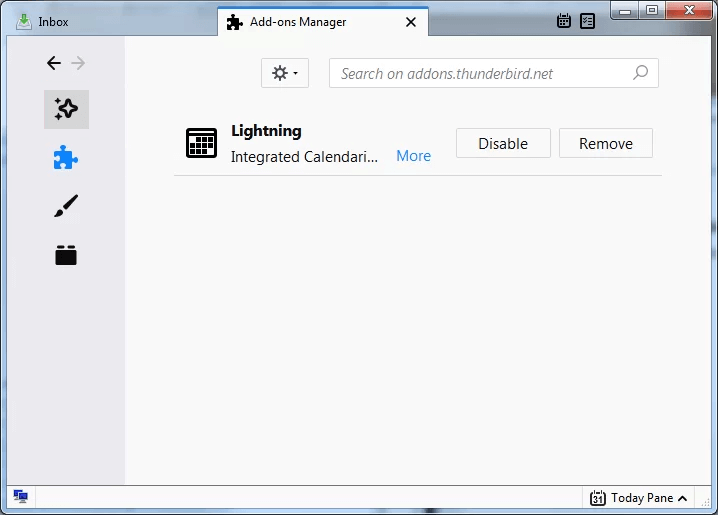Open the Plugins brick category
The width and height of the screenshot is (718, 515).
tap(66, 255)
